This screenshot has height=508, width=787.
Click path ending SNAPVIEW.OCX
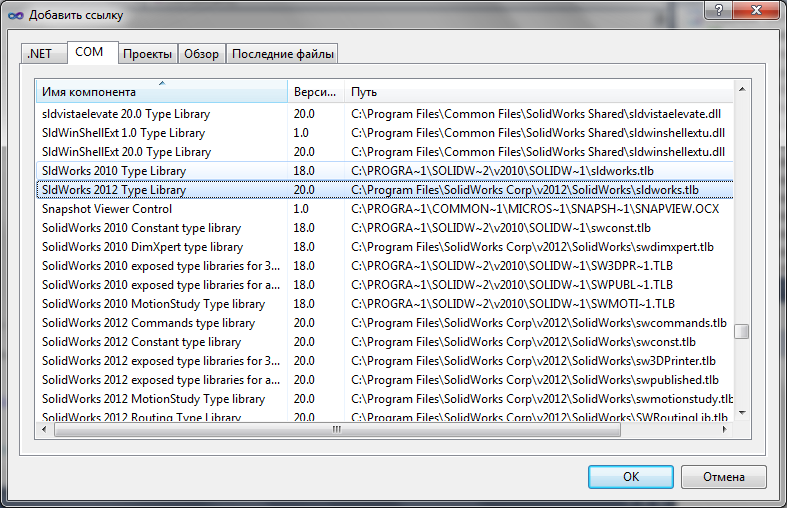(535, 209)
